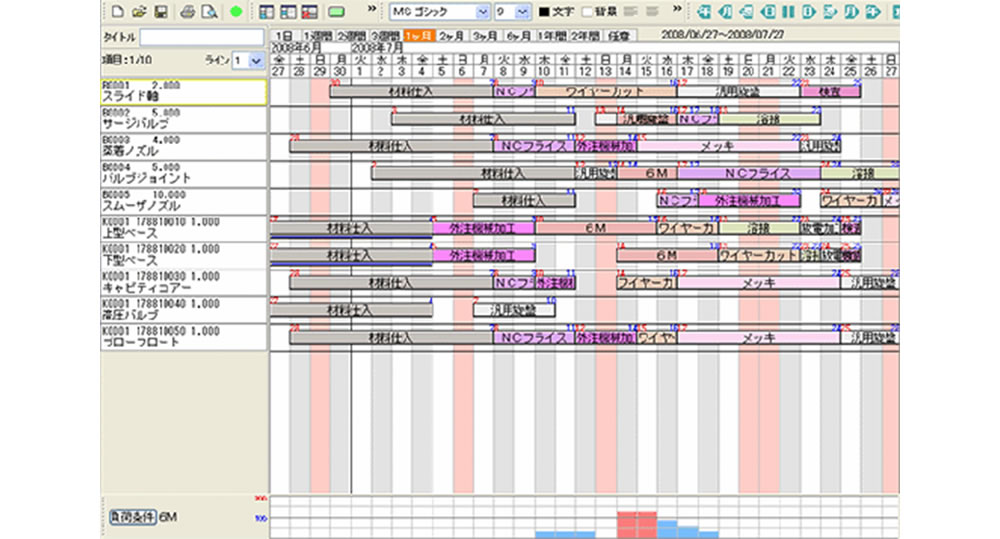Switch the view to the 3ヶ月 tab
Image resolution: width=1000 pixels, height=539 pixels.
[x=485, y=36]
